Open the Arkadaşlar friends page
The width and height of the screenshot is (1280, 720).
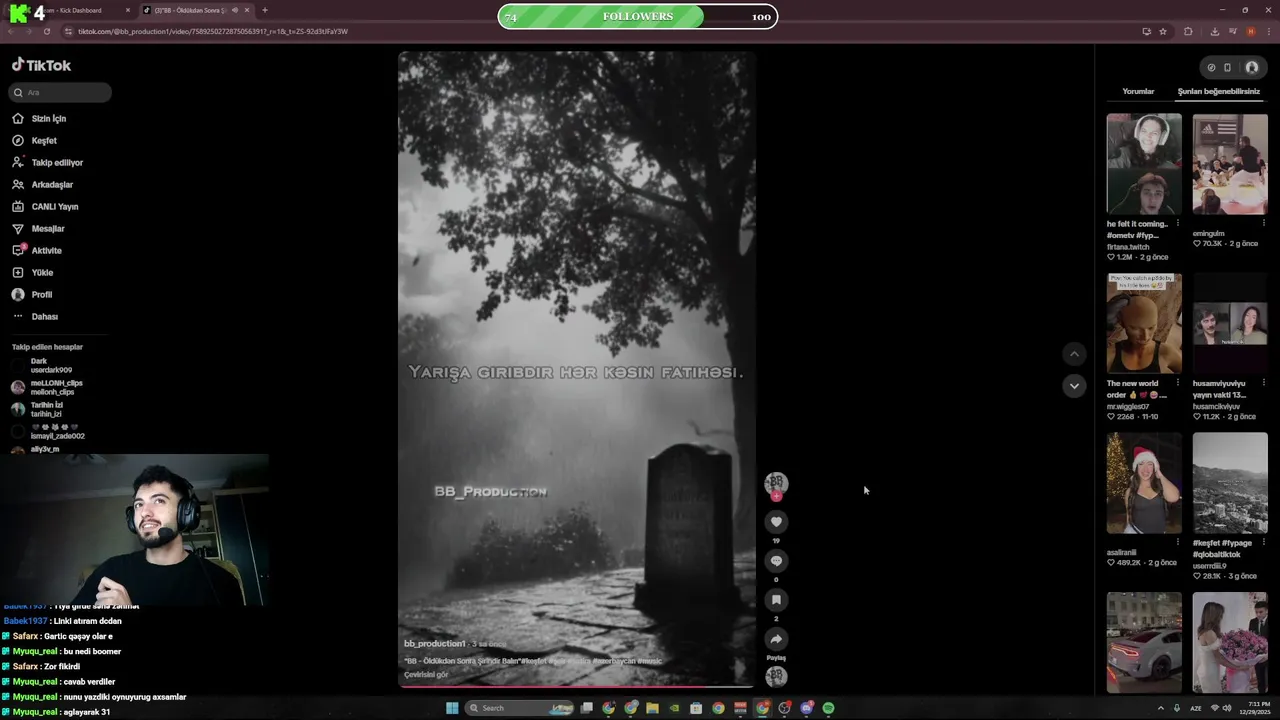(x=43, y=185)
